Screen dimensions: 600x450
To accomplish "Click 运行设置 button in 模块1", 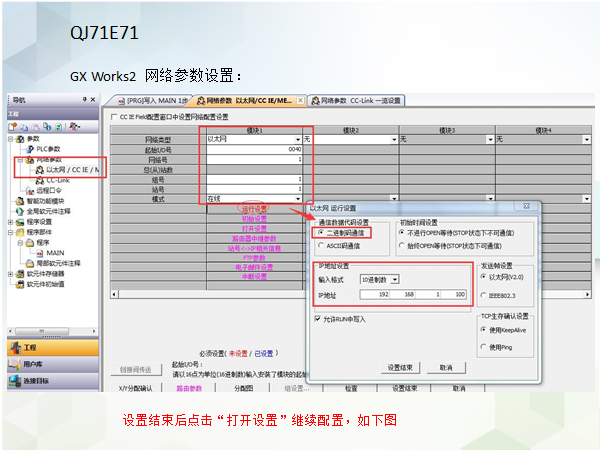I will [254, 209].
